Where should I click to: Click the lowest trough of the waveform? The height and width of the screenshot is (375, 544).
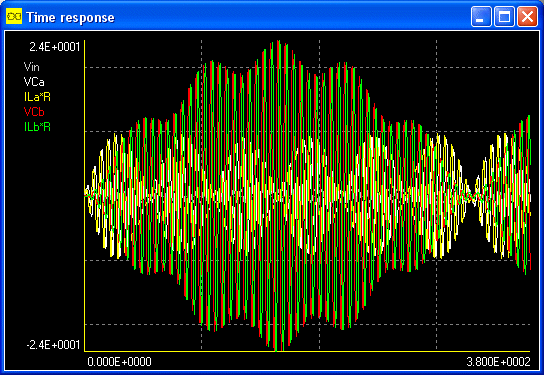point(276,349)
